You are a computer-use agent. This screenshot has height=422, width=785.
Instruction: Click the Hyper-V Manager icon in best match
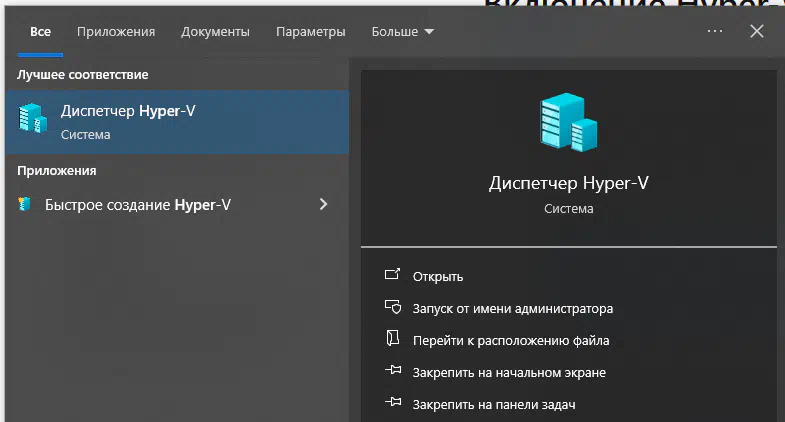33,119
